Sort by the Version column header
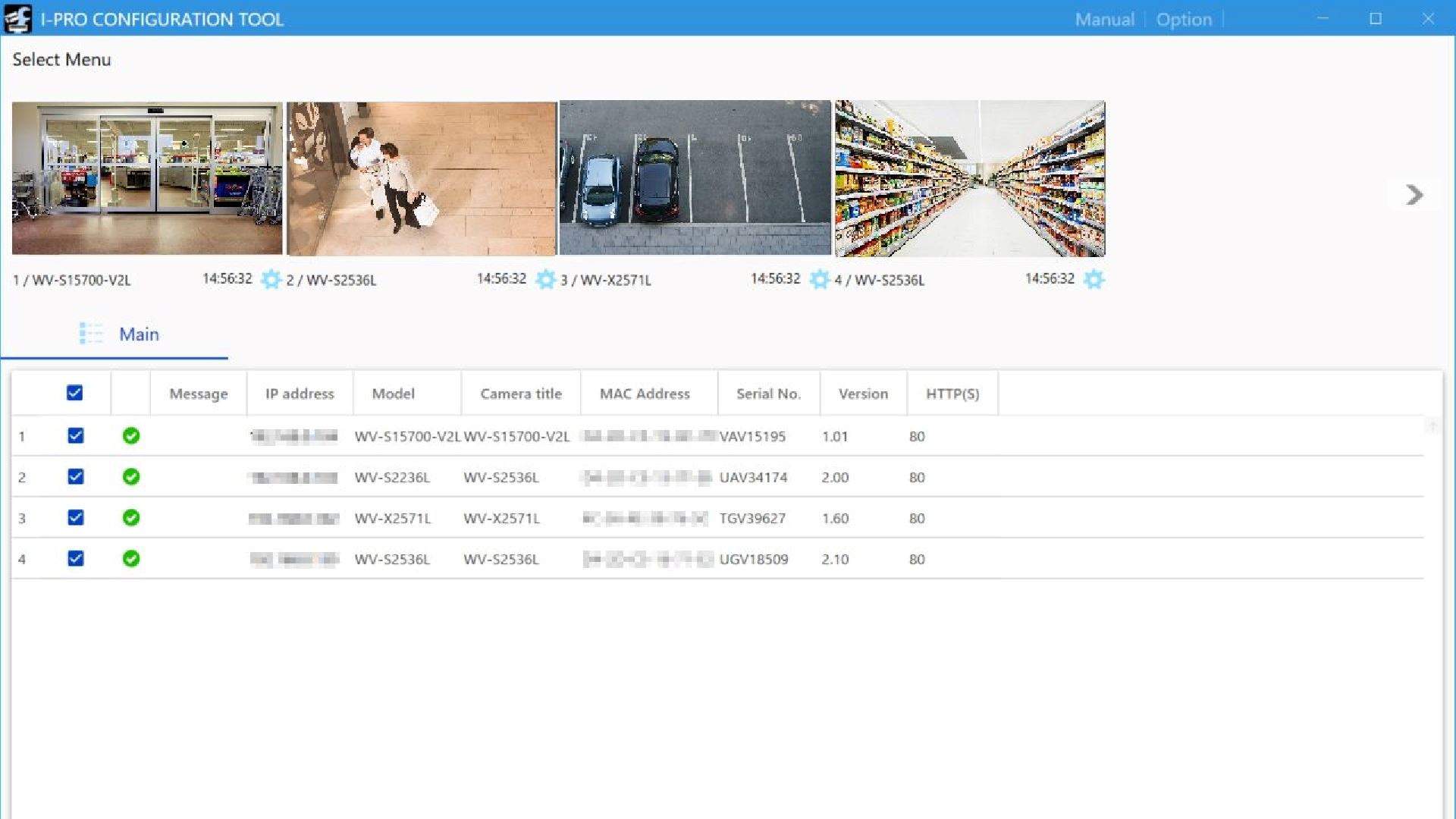This screenshot has width=1456, height=819. click(x=863, y=394)
